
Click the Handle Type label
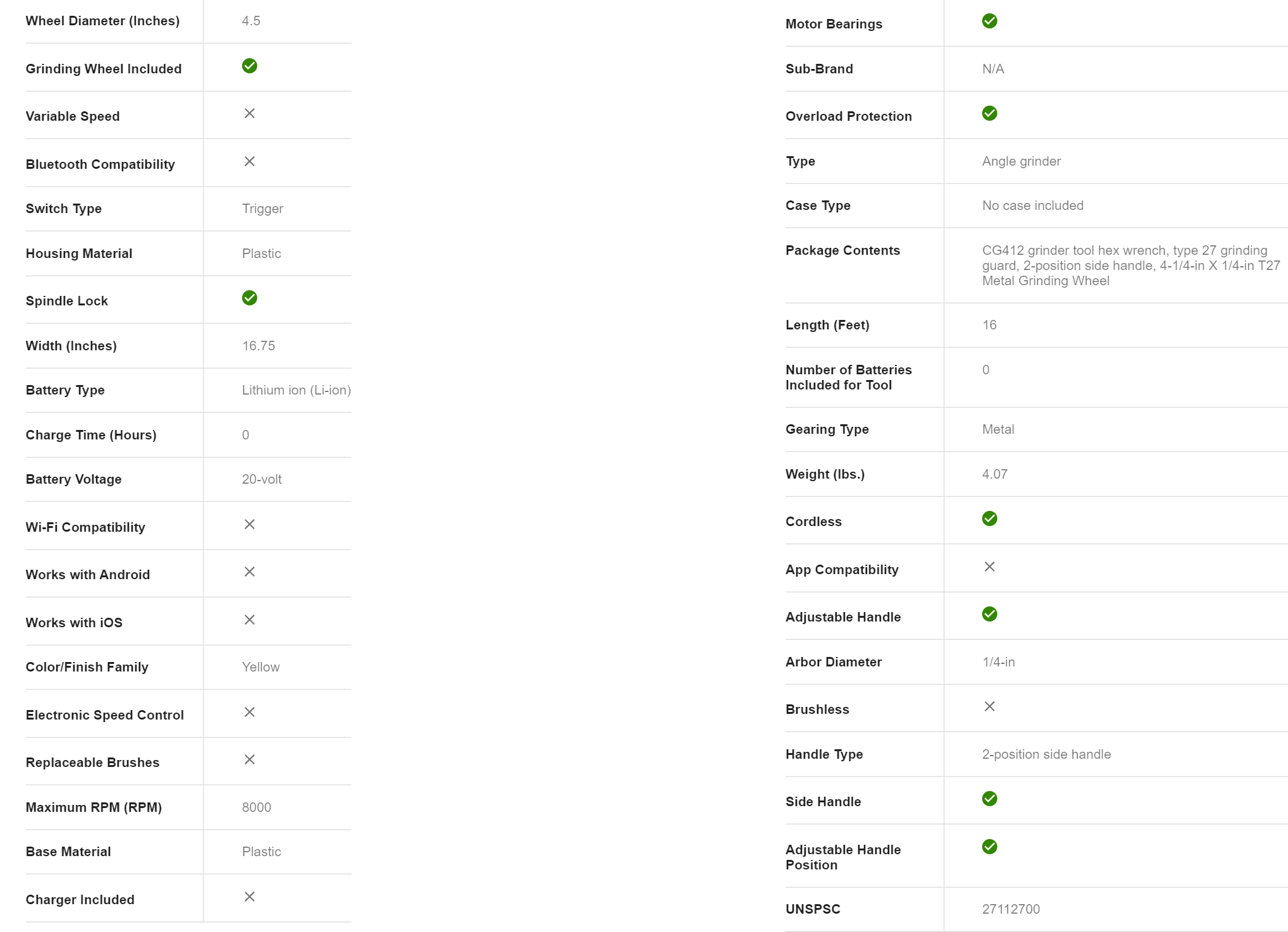[824, 754]
